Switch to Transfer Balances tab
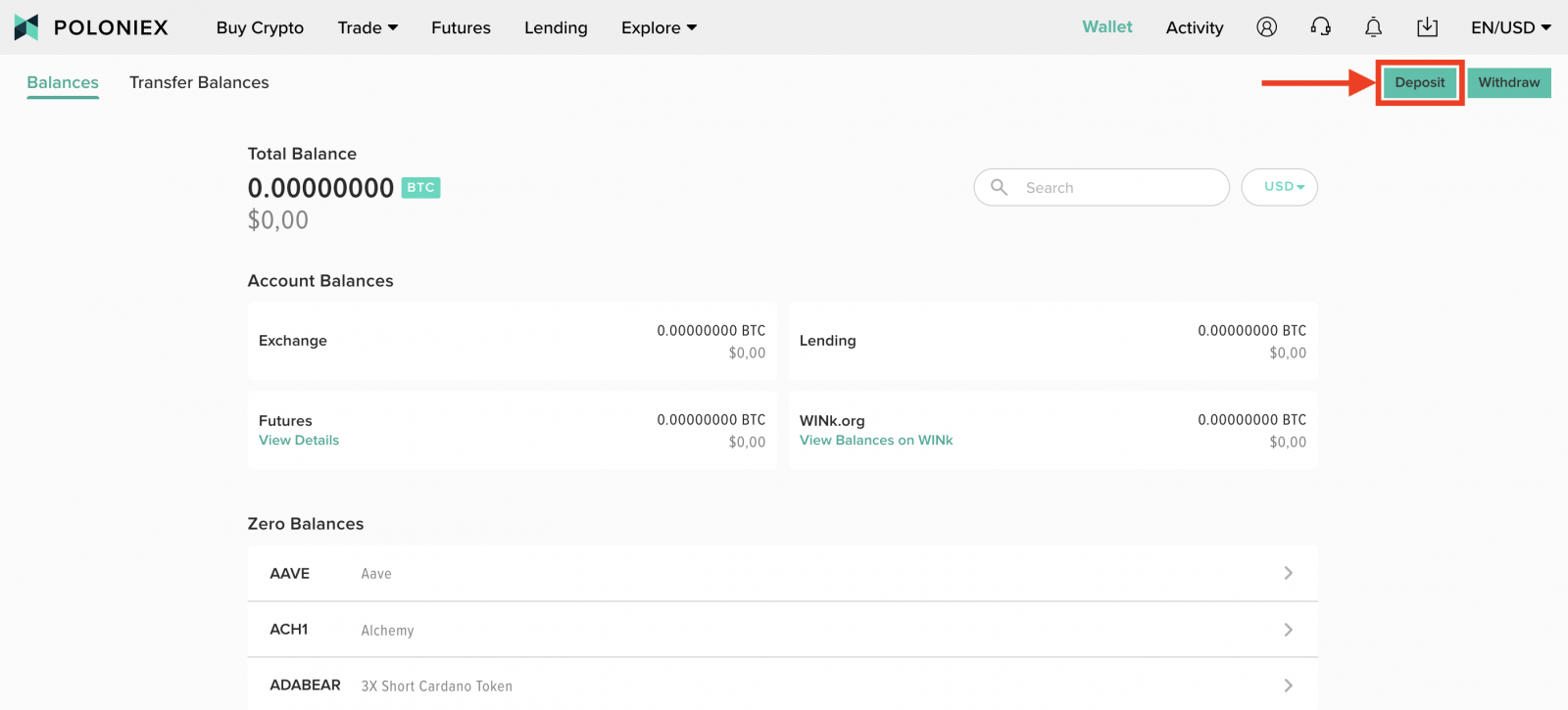Image resolution: width=1568 pixels, height=710 pixels. click(x=199, y=82)
